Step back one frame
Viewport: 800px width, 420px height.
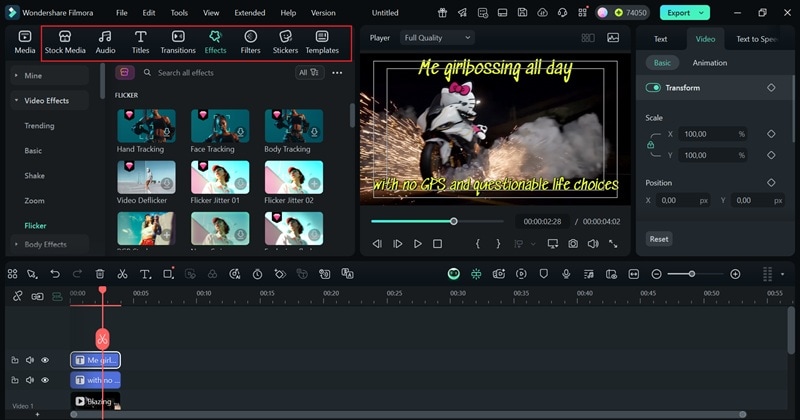tap(377, 244)
